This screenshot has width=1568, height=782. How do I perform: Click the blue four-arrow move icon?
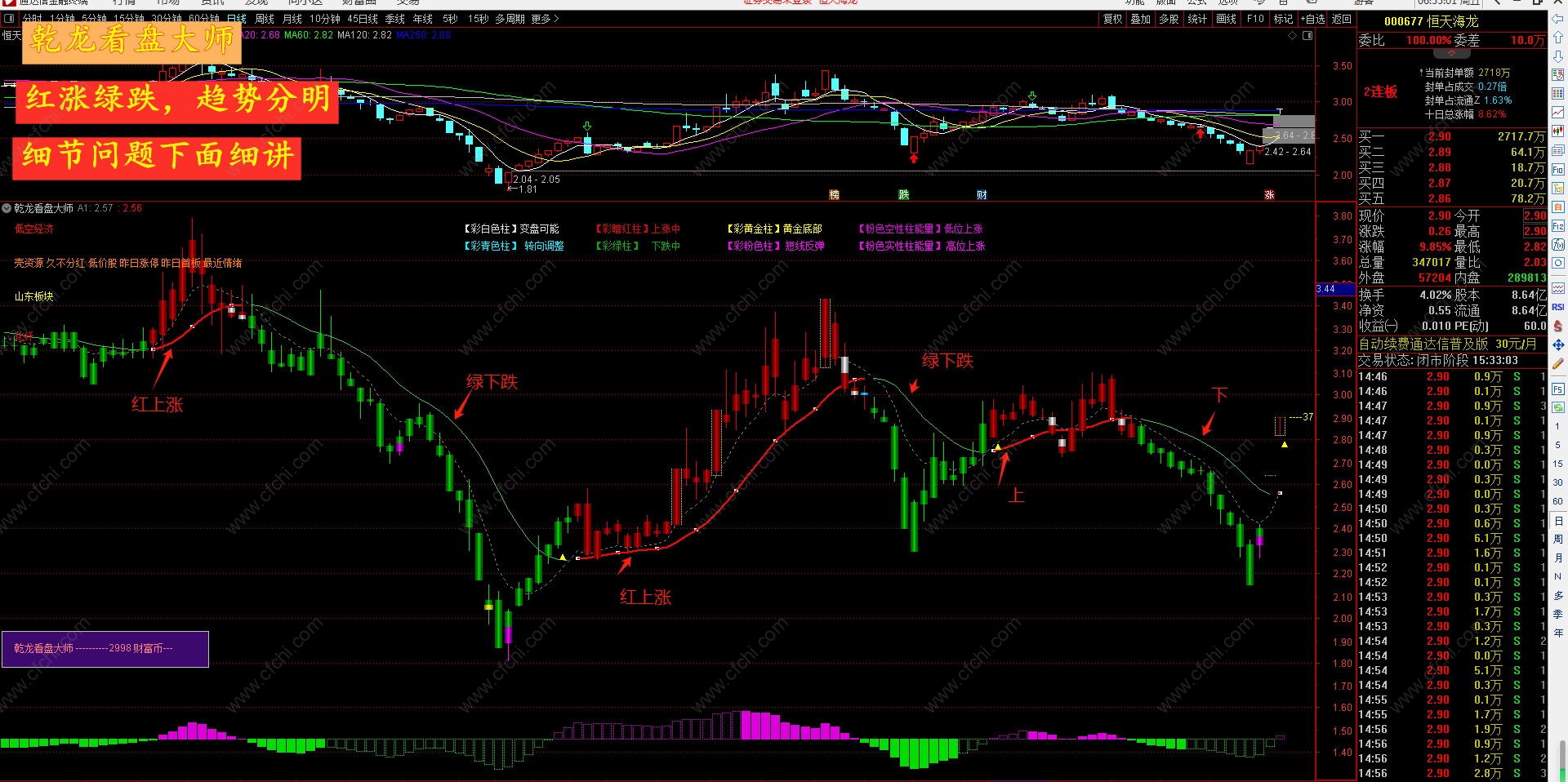(1558, 344)
